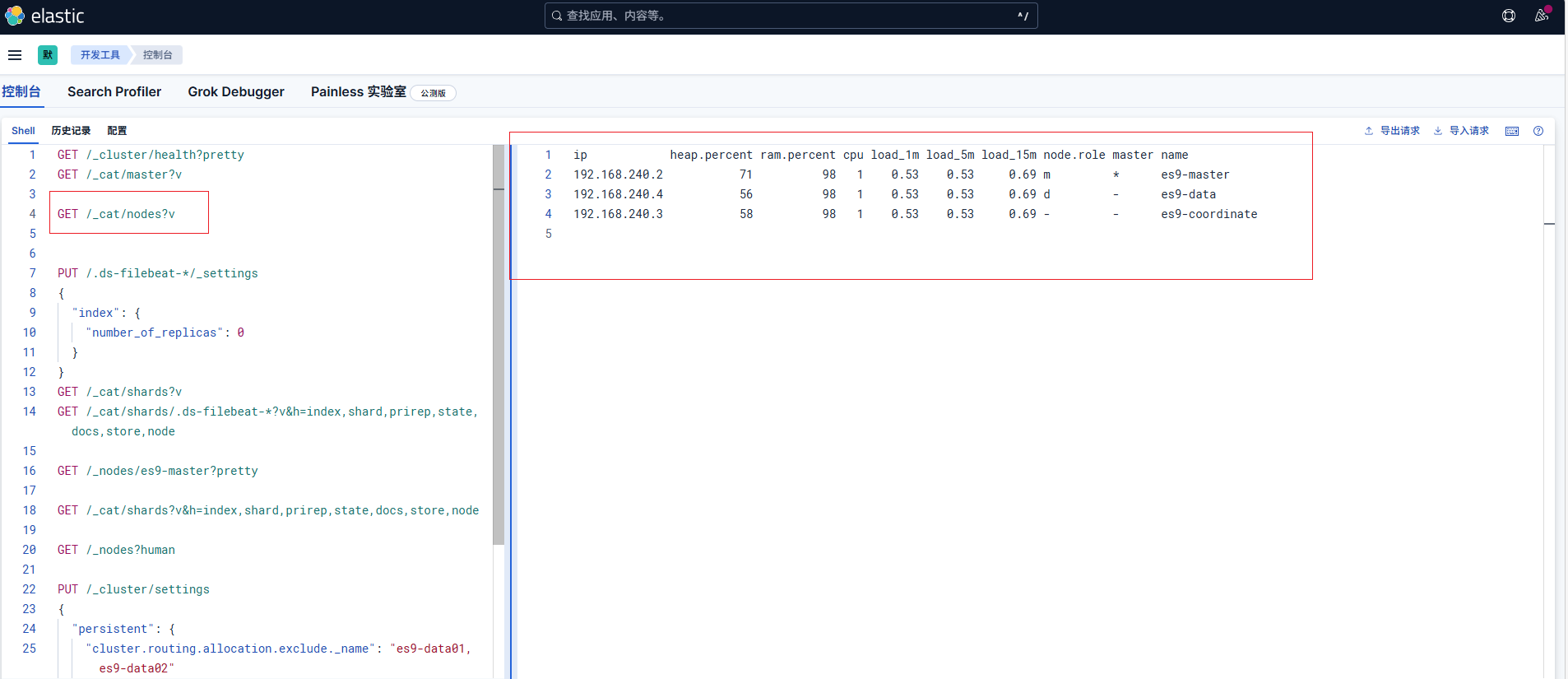Viewport: 1568px width, 679px height.
Task: Click GET /_nodes/es9-master?pretty line
Action: coord(158,471)
